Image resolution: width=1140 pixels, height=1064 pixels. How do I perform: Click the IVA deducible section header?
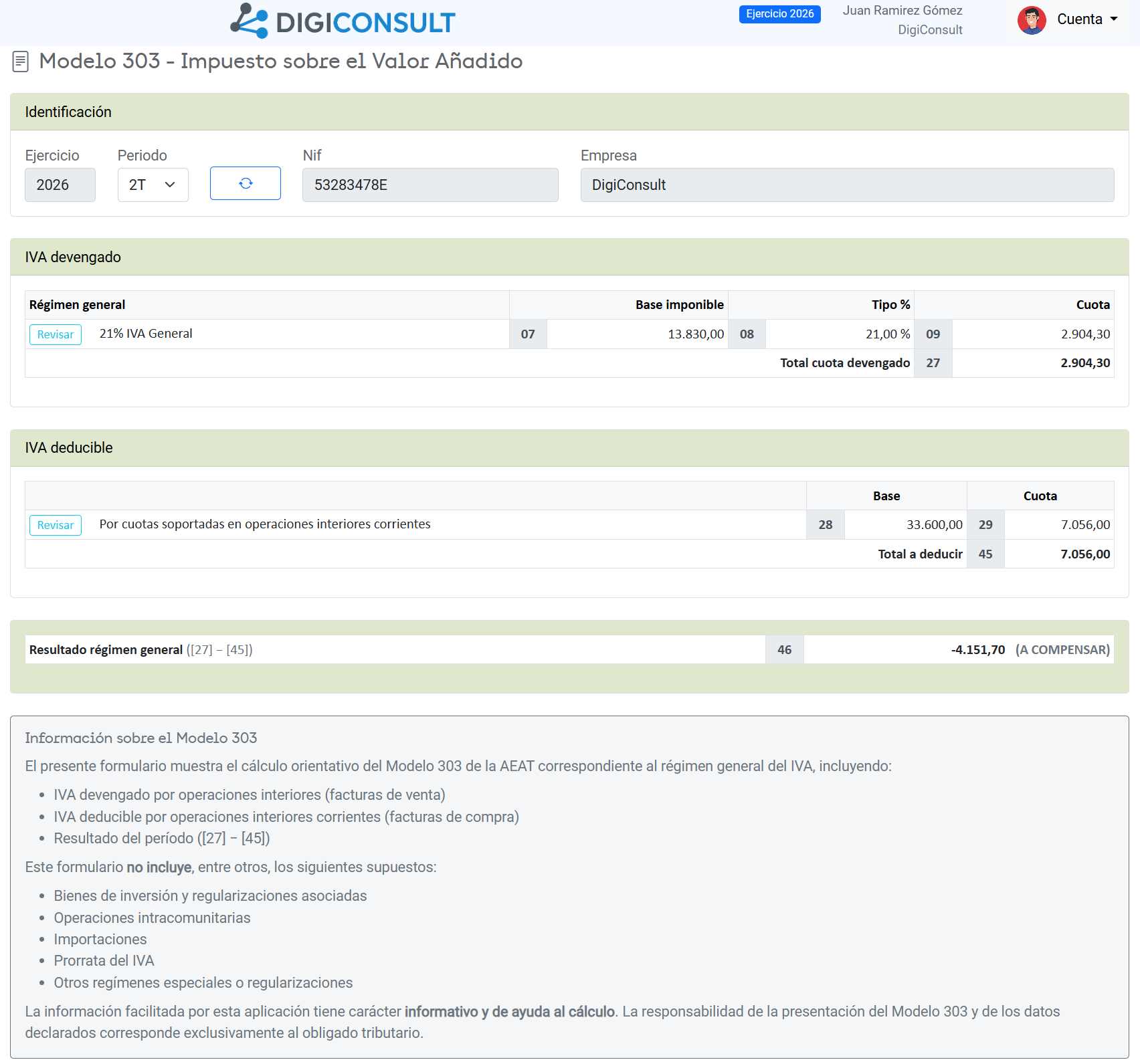click(569, 447)
